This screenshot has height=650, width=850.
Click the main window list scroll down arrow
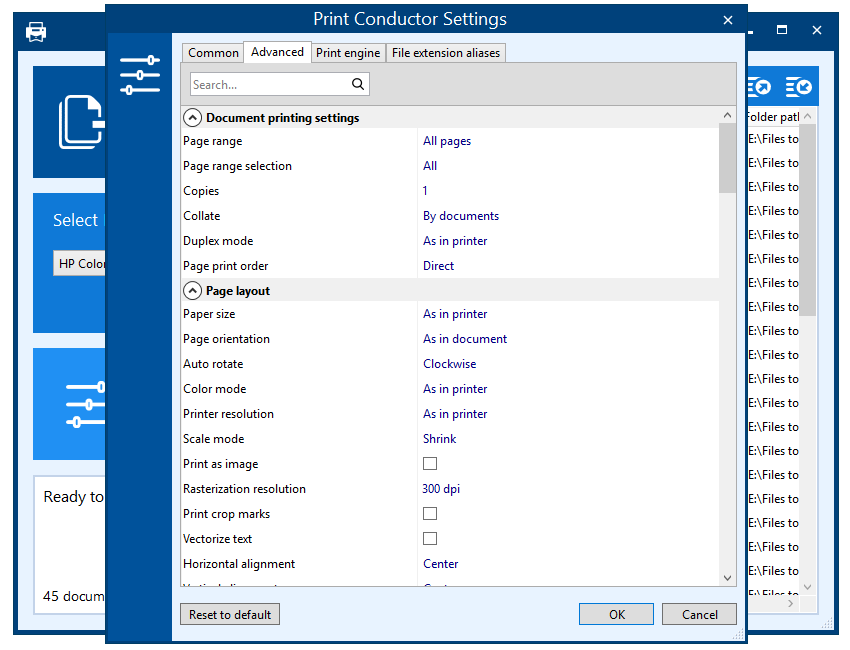(807, 587)
